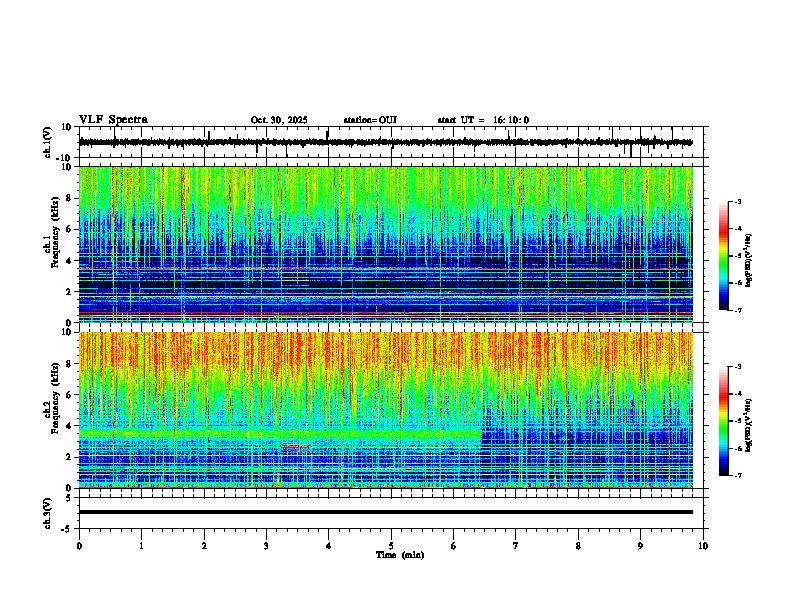The width and height of the screenshot is (792, 612).
Task: Click the ch.1 spectrogram color scale bar
Action: point(724,256)
